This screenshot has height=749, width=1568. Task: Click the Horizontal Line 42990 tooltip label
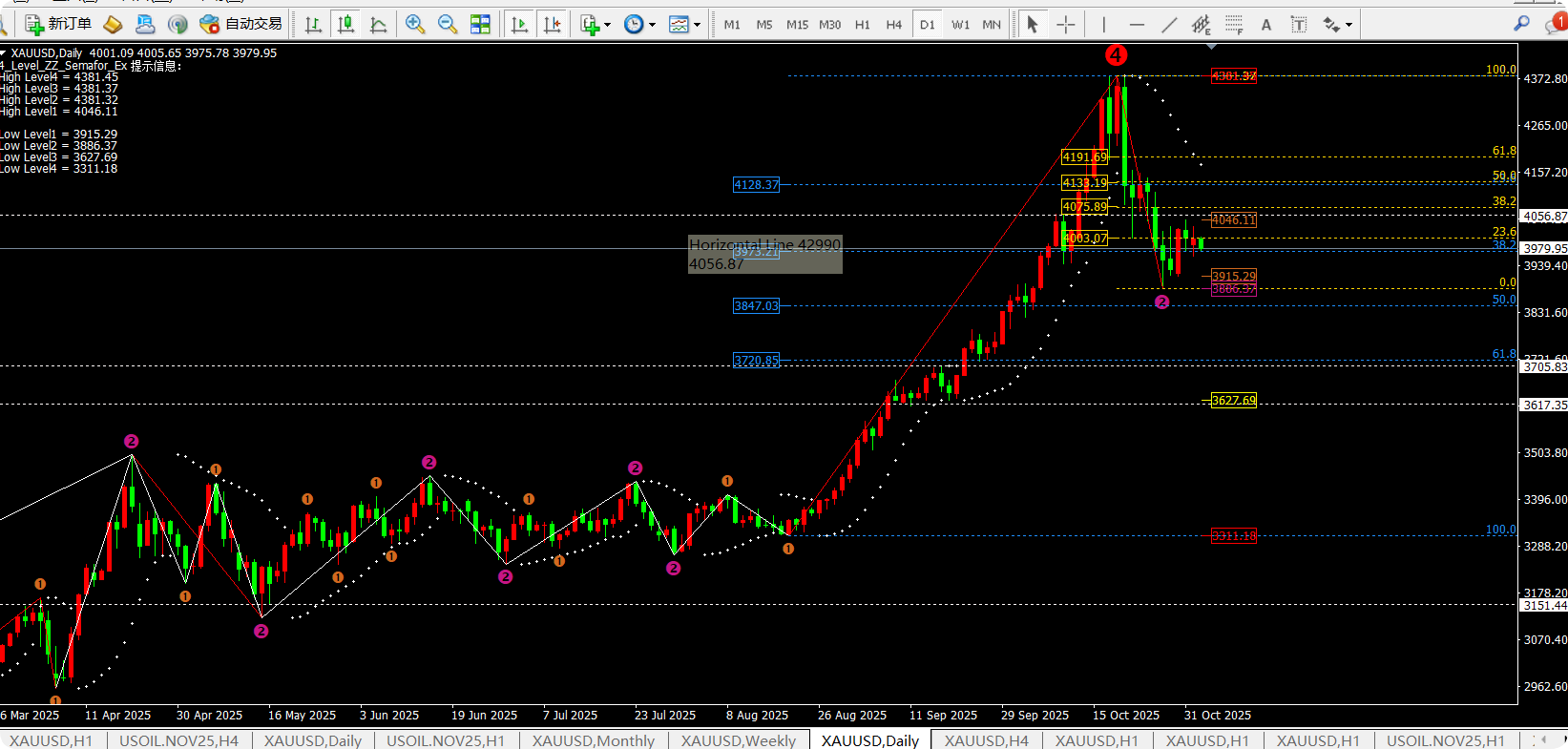tap(765, 255)
